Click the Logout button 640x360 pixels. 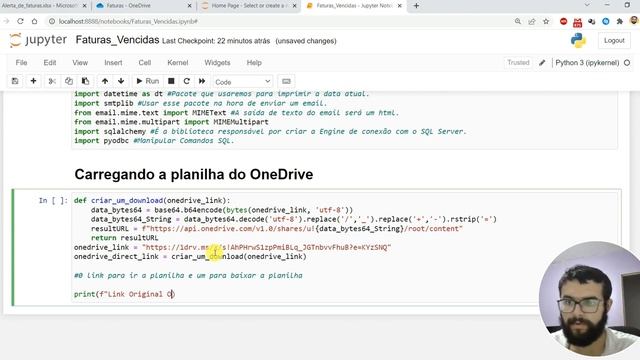point(614,41)
